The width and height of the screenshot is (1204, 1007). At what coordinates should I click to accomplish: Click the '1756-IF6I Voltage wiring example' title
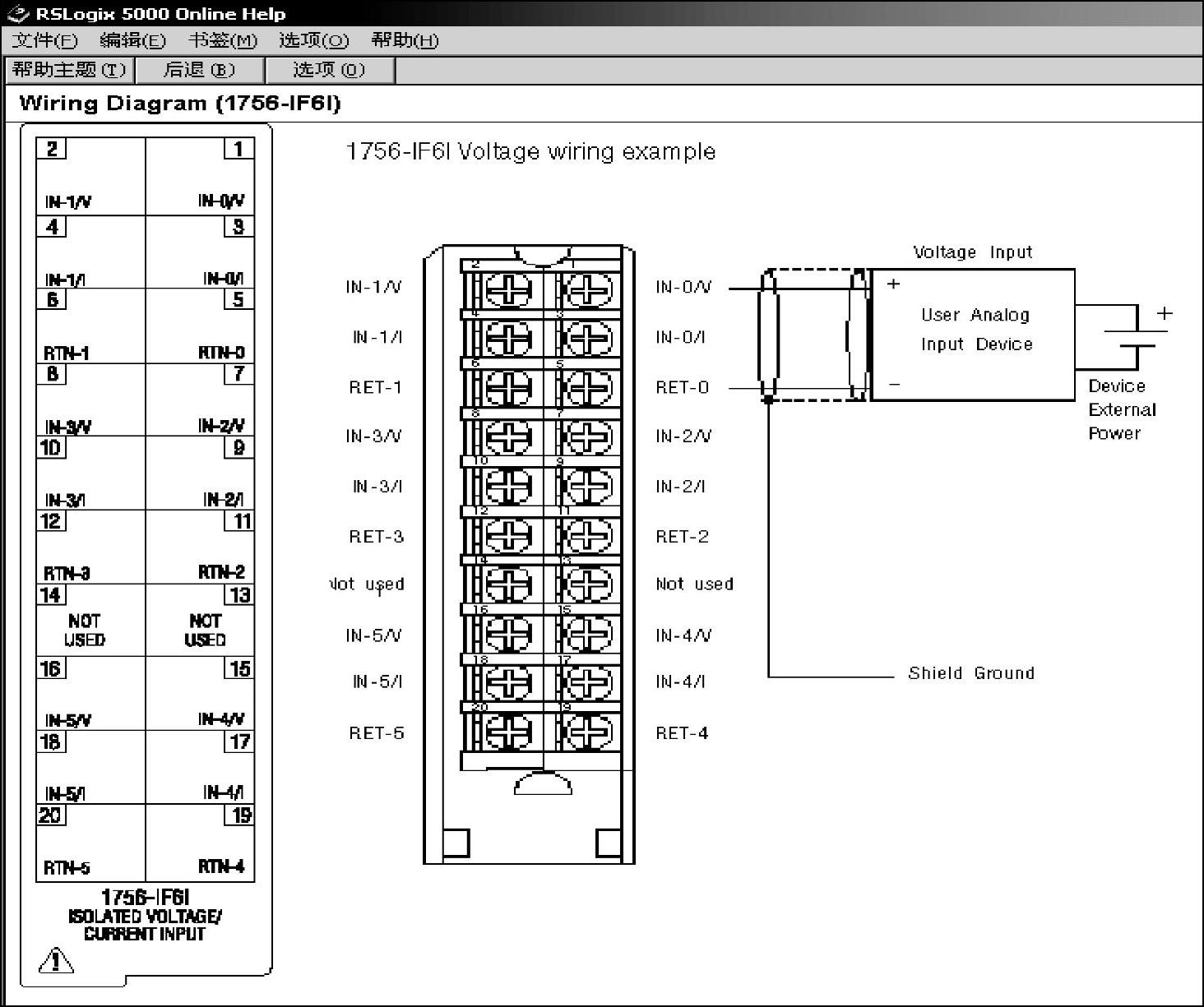click(530, 152)
